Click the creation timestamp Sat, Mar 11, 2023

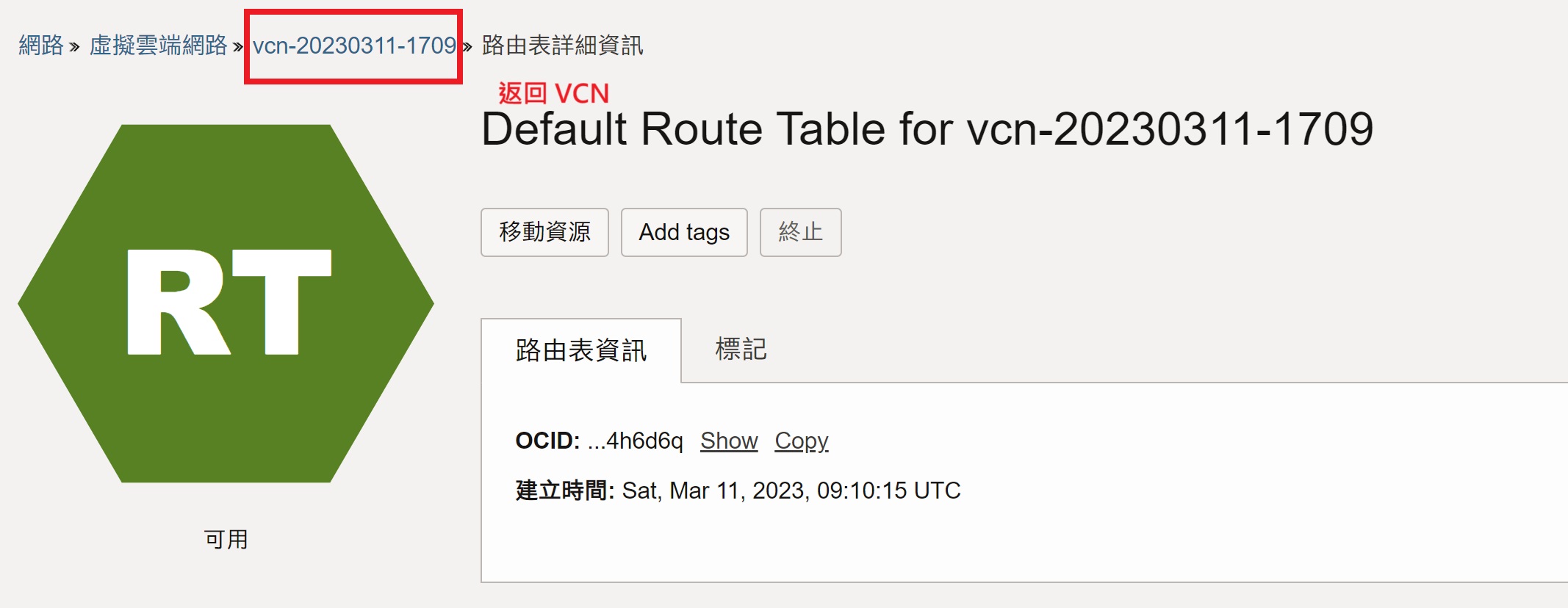click(x=791, y=491)
